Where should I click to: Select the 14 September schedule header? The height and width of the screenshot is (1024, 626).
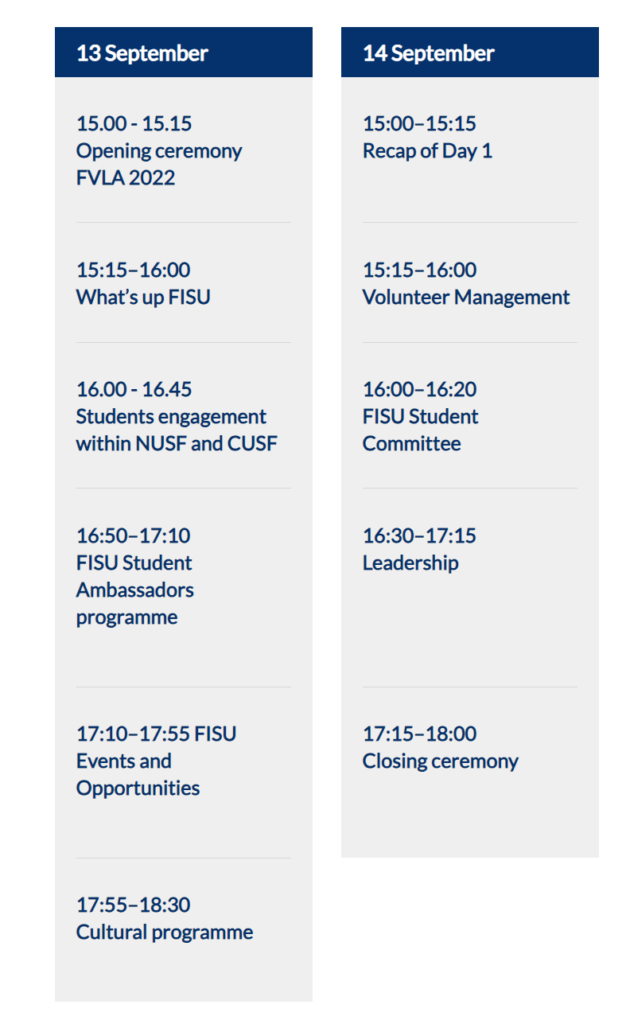coord(428,54)
